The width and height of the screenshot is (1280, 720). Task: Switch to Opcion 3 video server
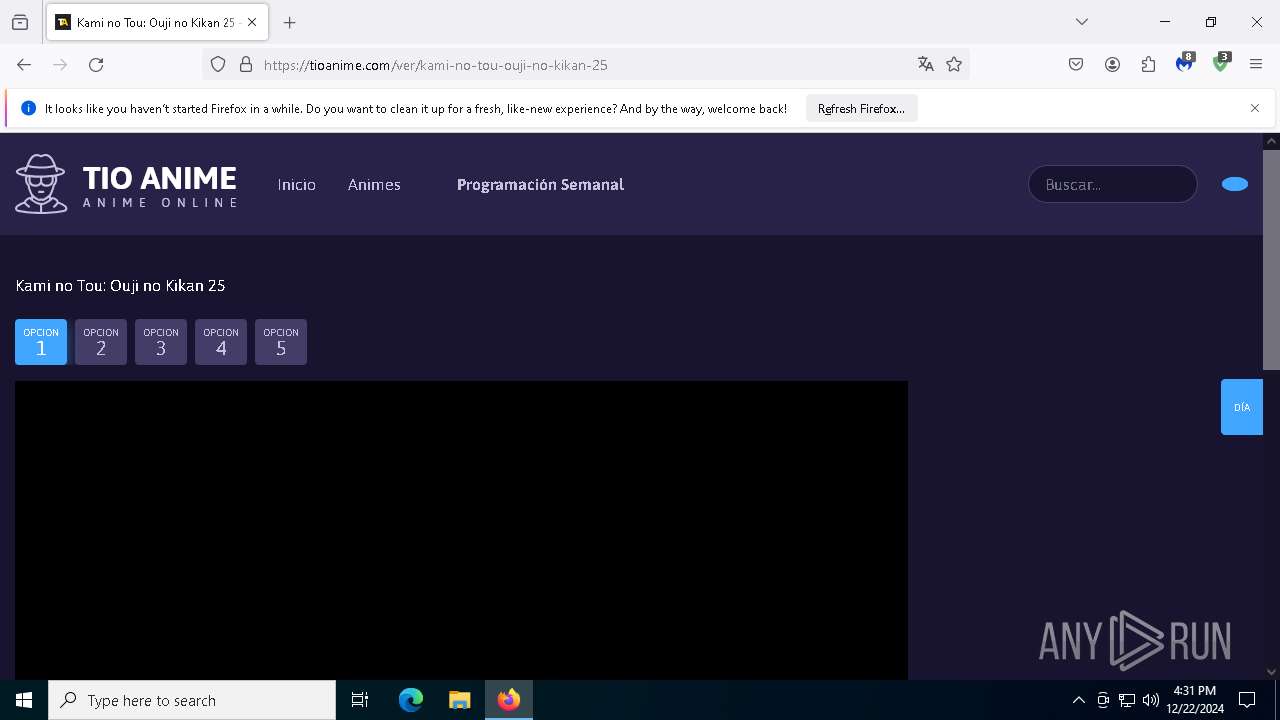tap(161, 342)
